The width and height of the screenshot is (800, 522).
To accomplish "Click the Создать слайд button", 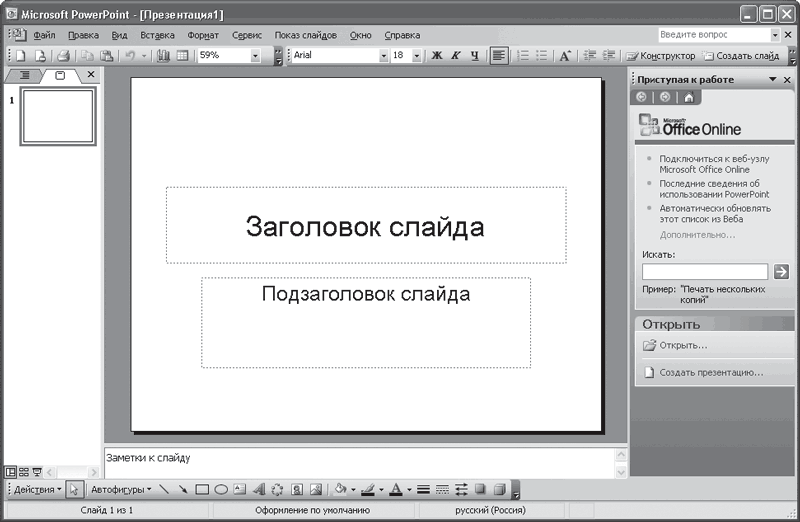I will point(742,56).
